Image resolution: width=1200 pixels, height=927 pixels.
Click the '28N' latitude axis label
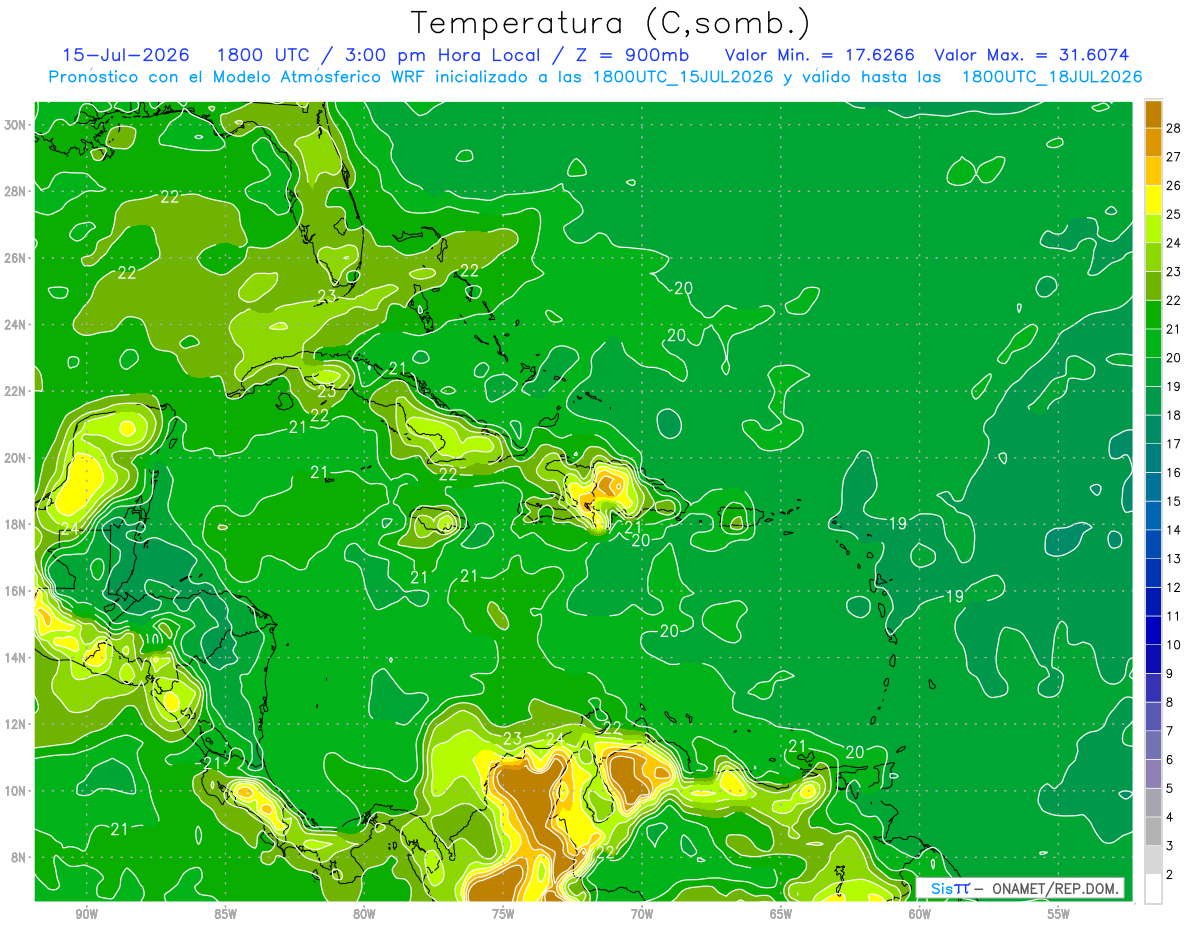[x=15, y=191]
